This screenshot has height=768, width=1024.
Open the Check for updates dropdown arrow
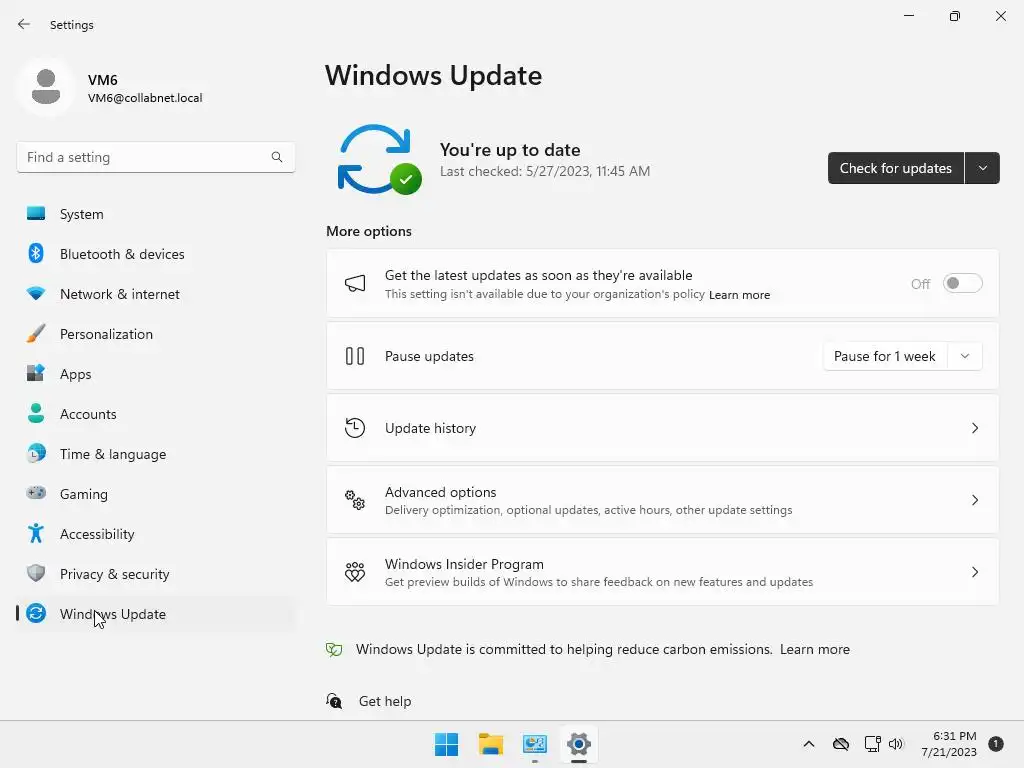click(x=982, y=168)
